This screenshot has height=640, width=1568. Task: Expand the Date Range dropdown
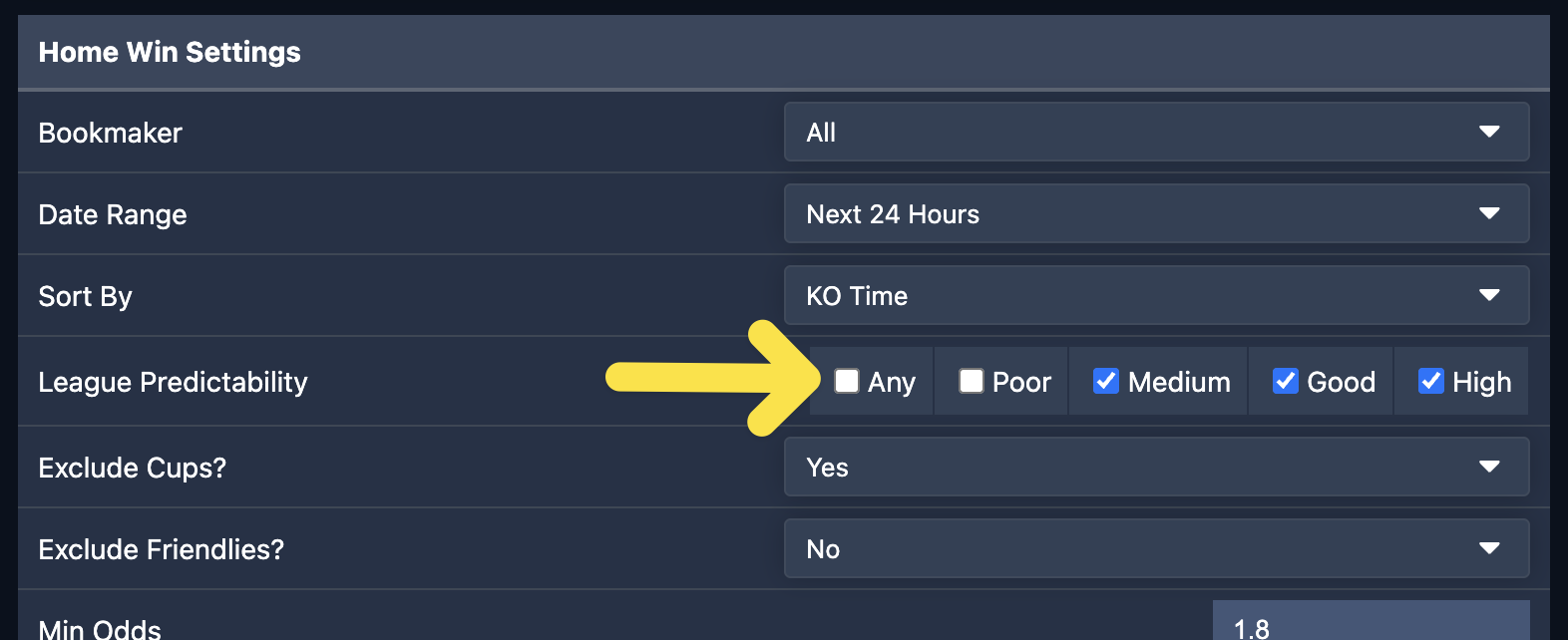click(x=1155, y=213)
